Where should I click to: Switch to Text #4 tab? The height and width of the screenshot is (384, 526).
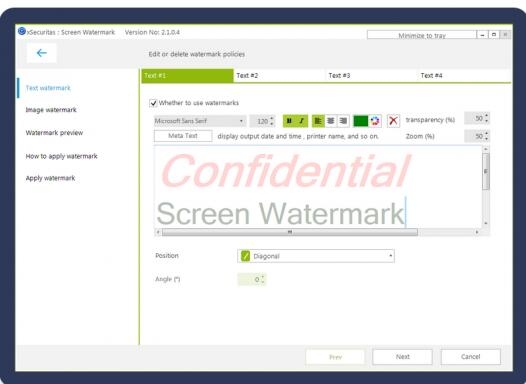(x=465, y=75)
